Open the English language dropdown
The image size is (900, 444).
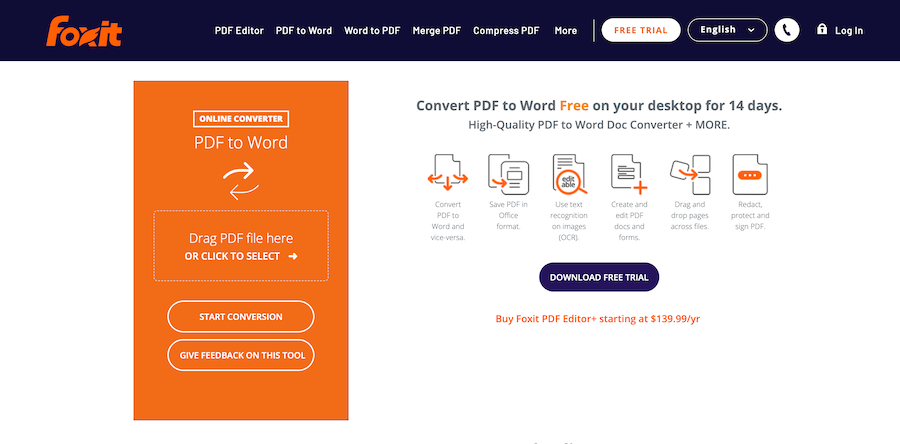pyautogui.click(x=727, y=30)
